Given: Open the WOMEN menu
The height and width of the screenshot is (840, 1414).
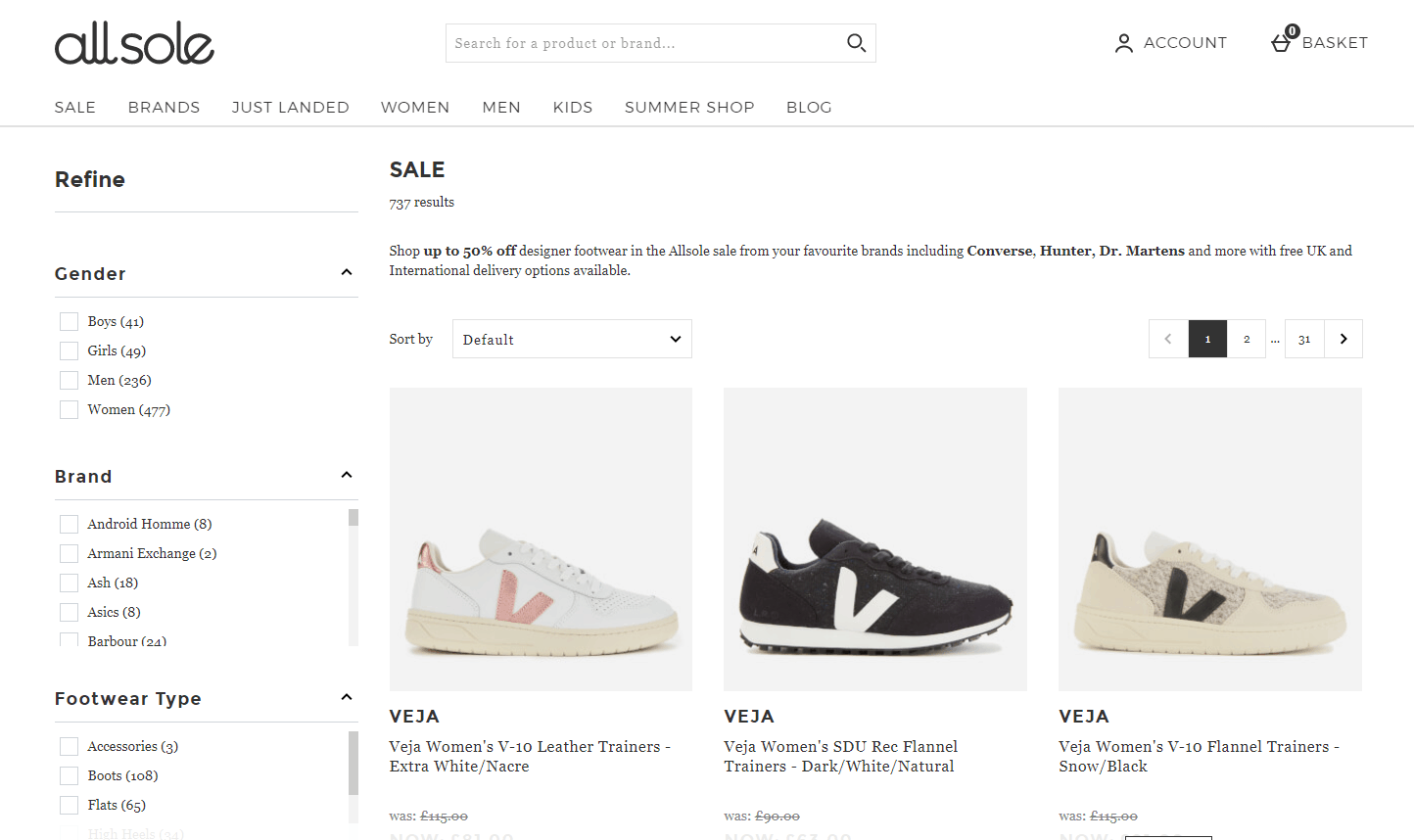Looking at the screenshot, I should pos(415,107).
